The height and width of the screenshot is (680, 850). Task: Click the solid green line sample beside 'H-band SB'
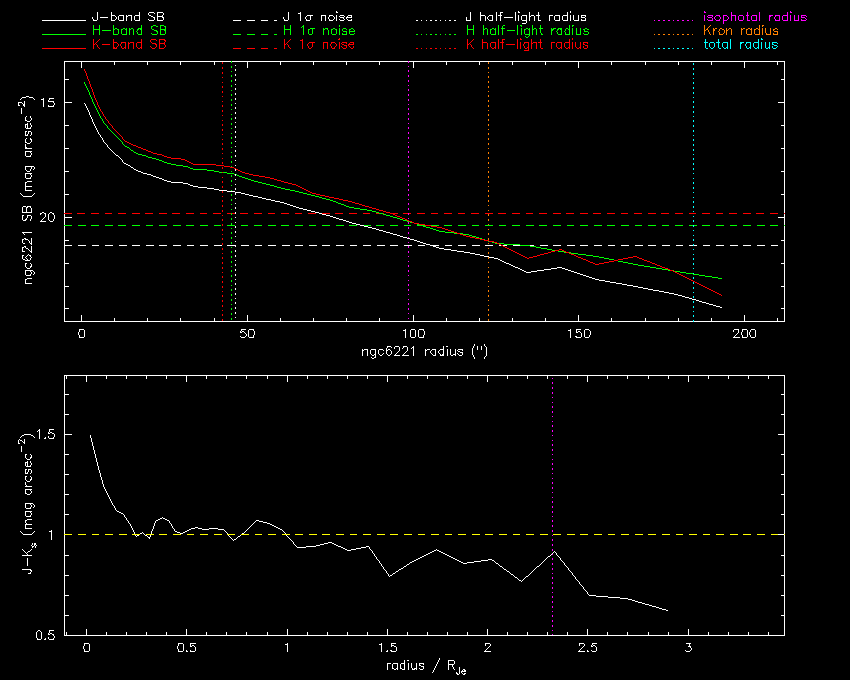pos(64,34)
